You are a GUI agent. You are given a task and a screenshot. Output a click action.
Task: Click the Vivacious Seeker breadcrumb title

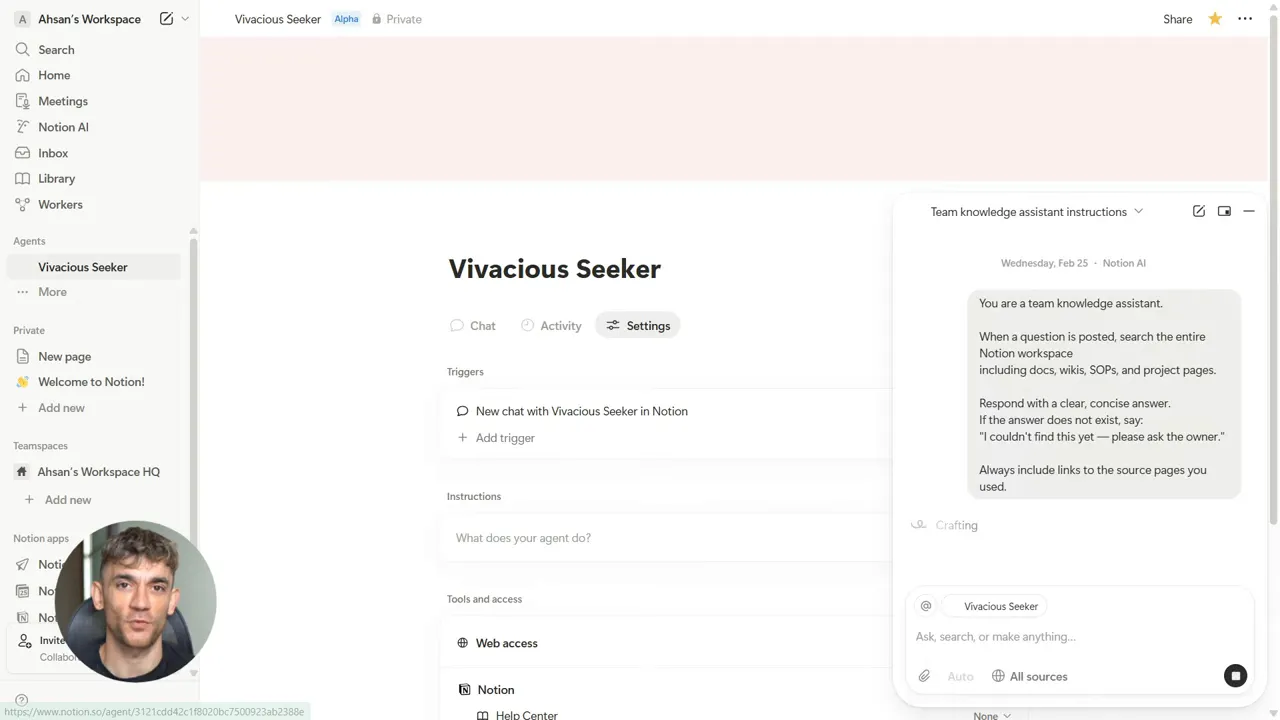coord(278,19)
